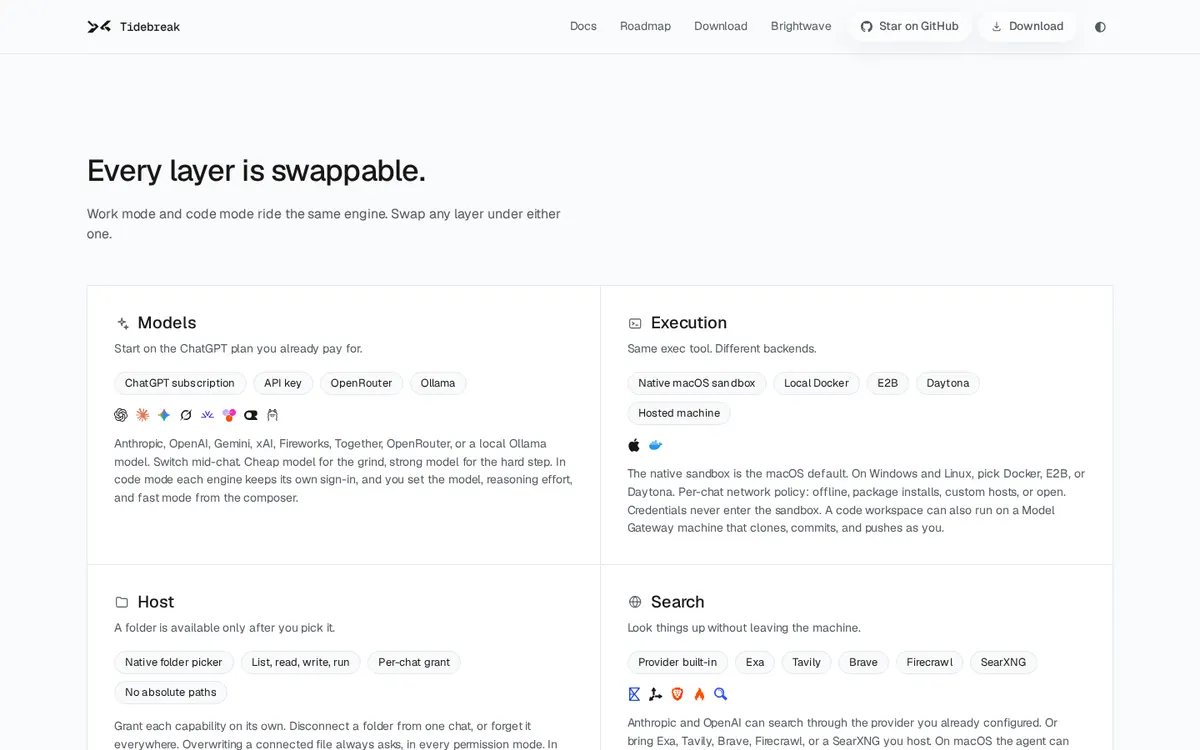Click the Exa logo icon under Search

pos(634,694)
